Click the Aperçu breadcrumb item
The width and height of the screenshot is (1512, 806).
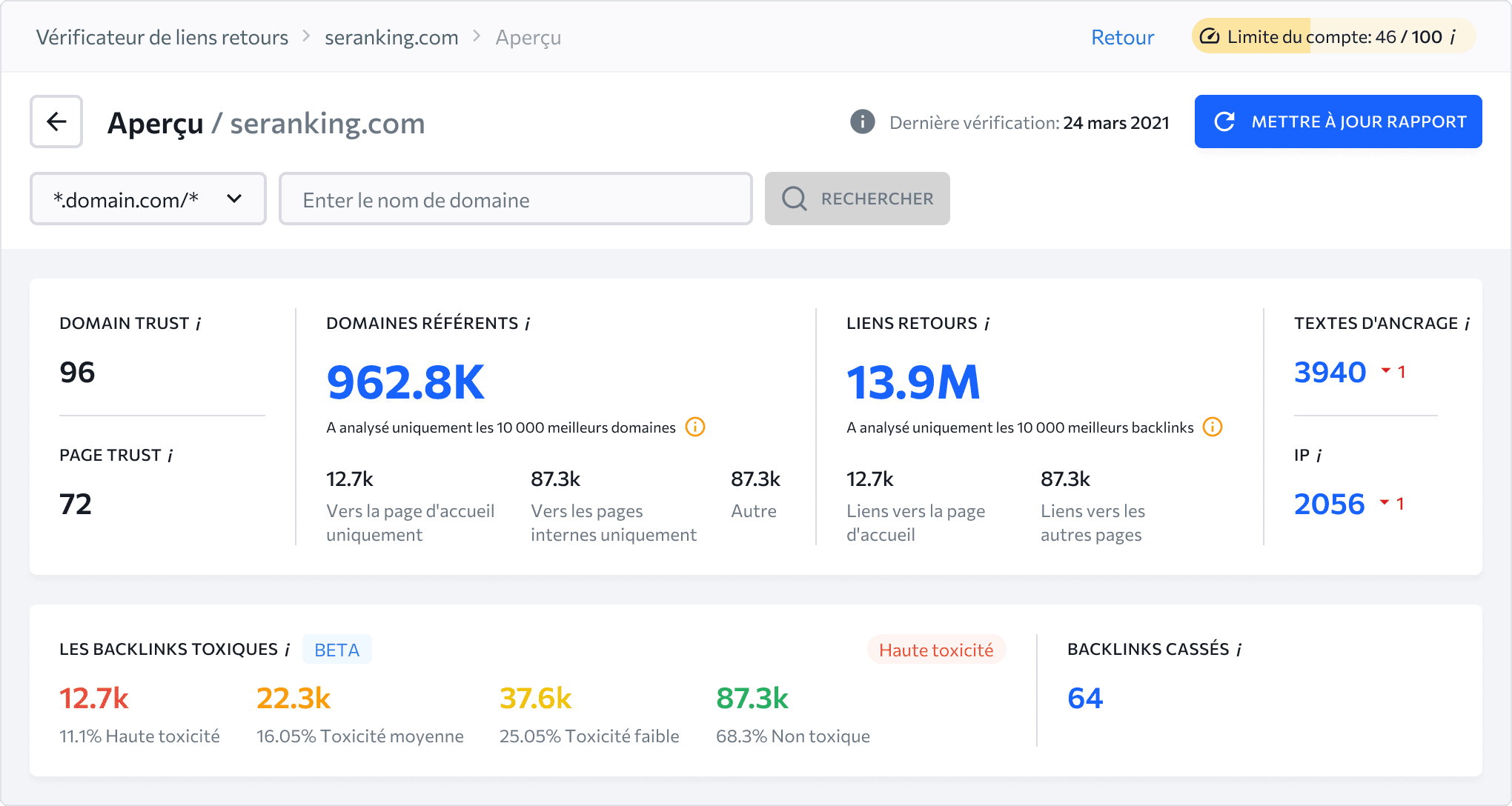coord(528,37)
